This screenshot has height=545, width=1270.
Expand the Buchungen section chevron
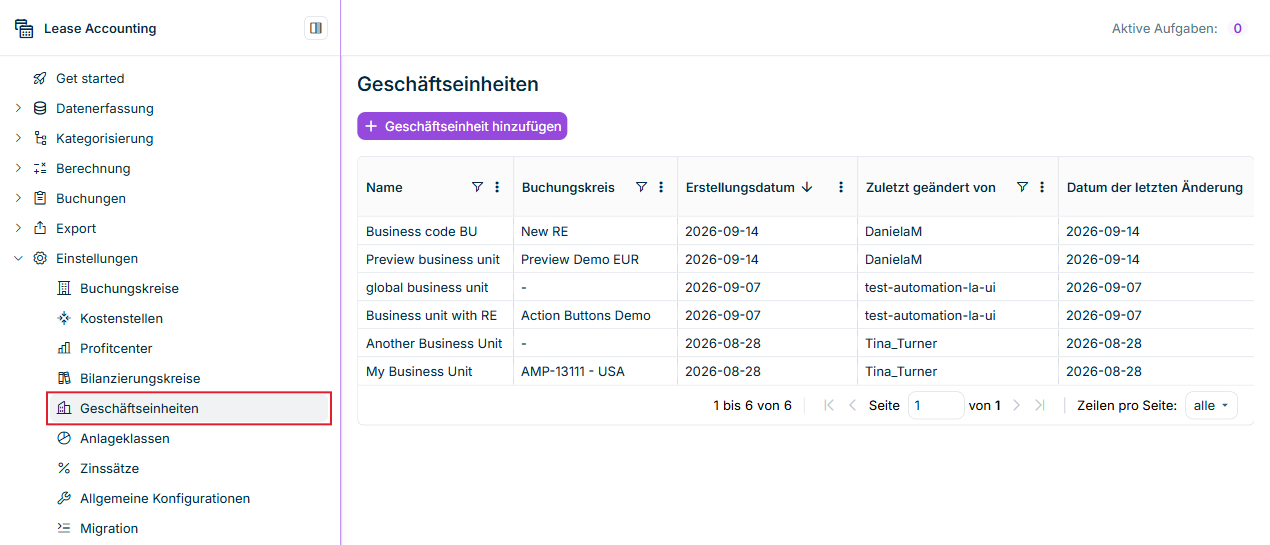tap(18, 198)
